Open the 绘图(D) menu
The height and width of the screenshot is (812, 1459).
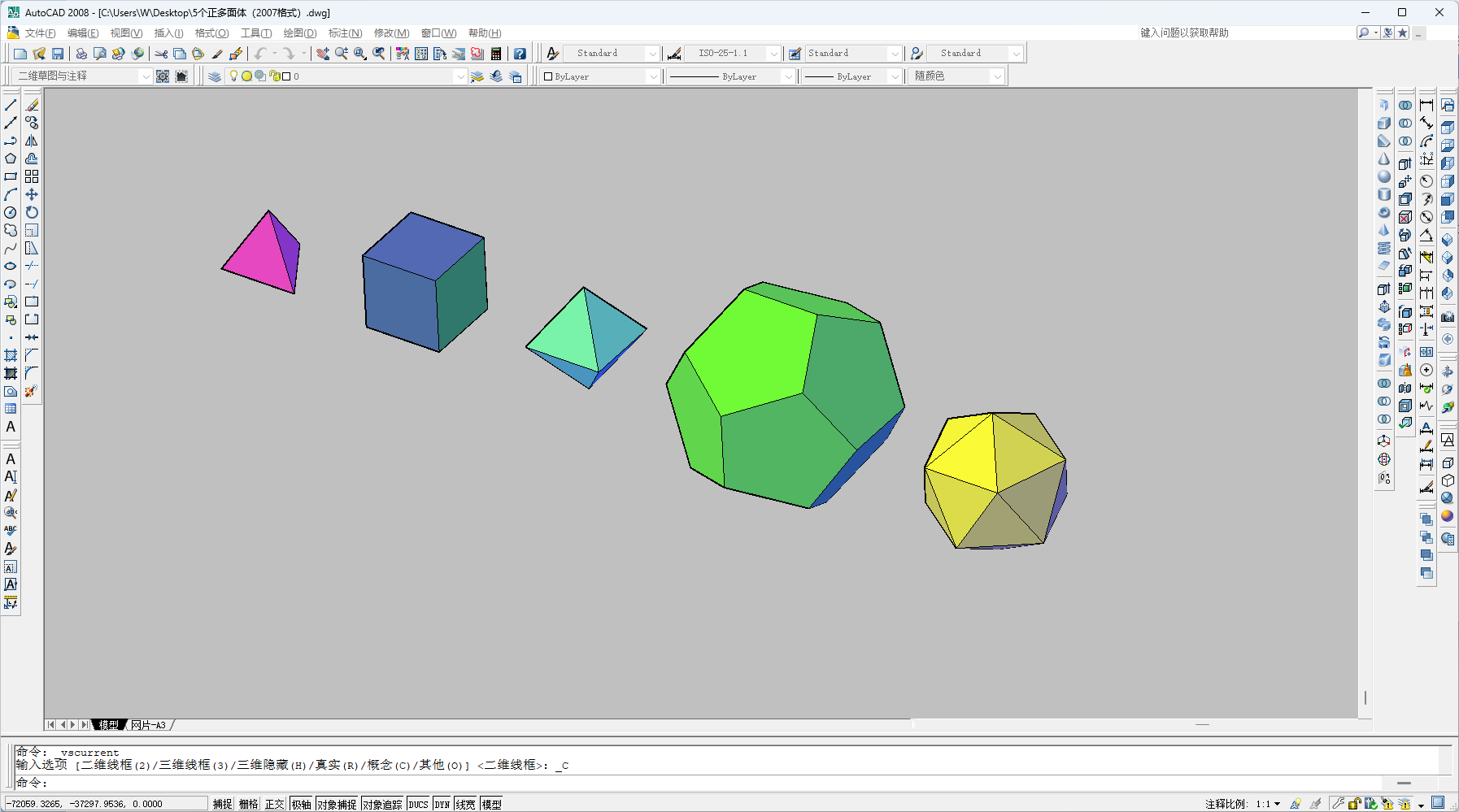[x=300, y=33]
